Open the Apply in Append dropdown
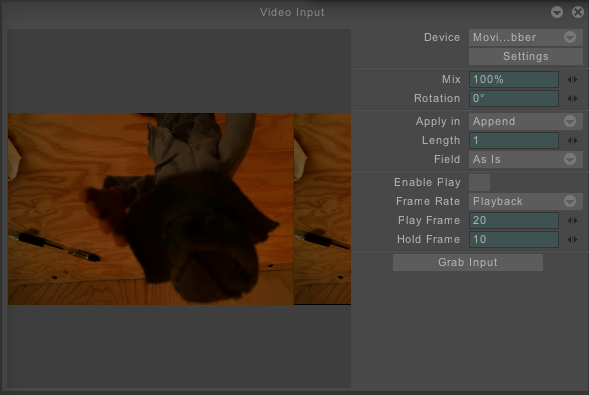 (526, 121)
